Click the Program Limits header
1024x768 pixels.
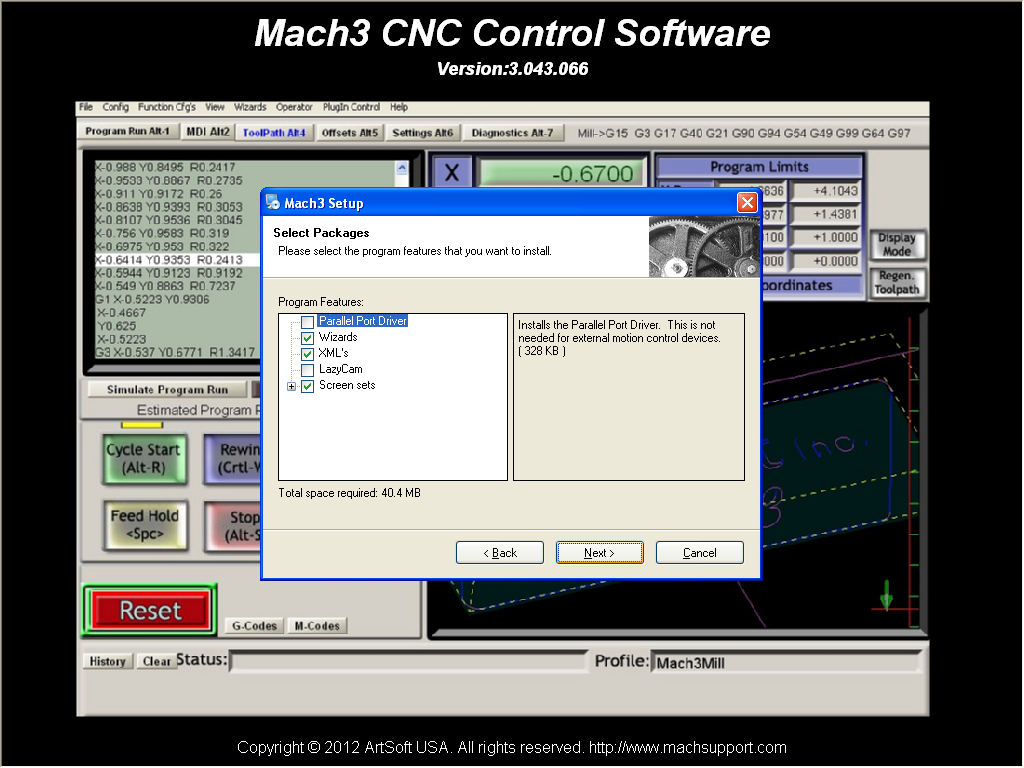tap(759, 167)
